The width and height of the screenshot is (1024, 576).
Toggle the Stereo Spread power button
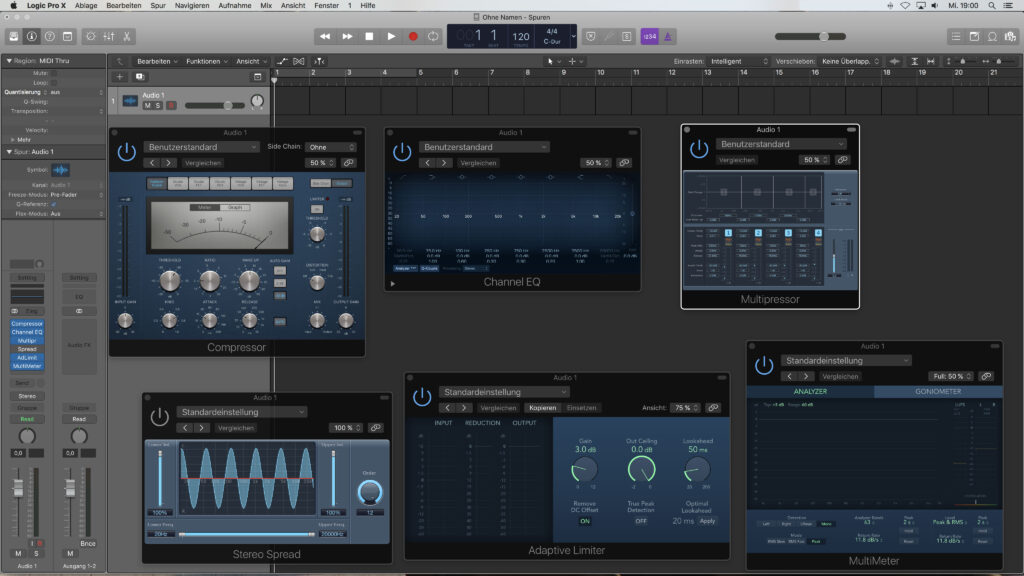[x=159, y=417]
